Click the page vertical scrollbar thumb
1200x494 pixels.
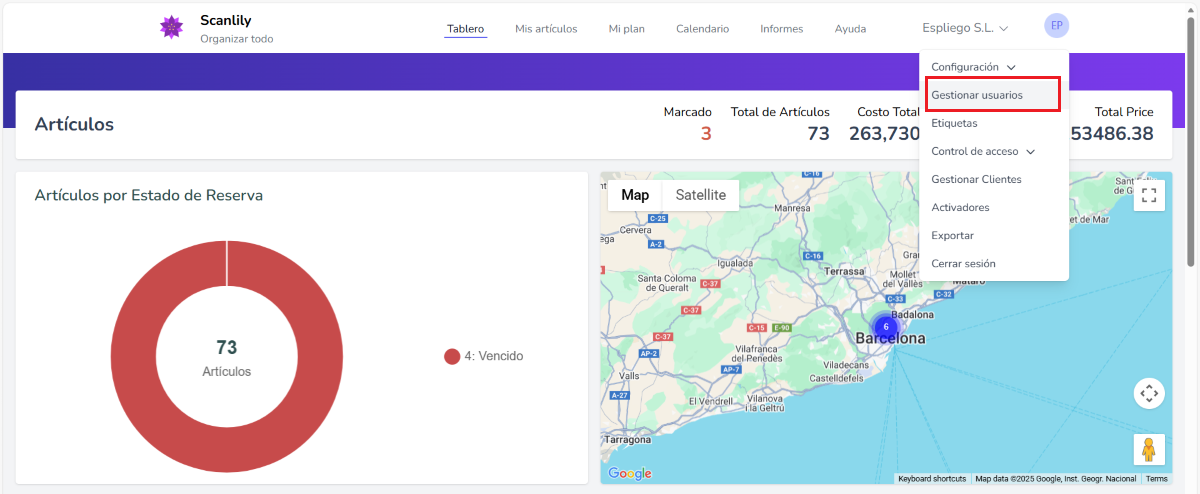[1190, 142]
